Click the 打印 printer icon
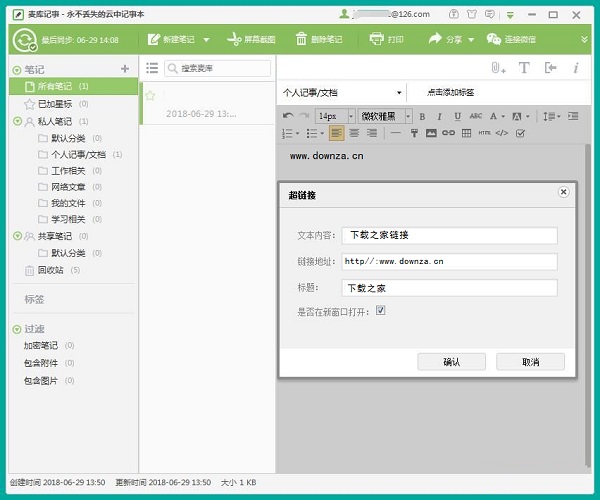The width and height of the screenshot is (600, 500). (377, 39)
